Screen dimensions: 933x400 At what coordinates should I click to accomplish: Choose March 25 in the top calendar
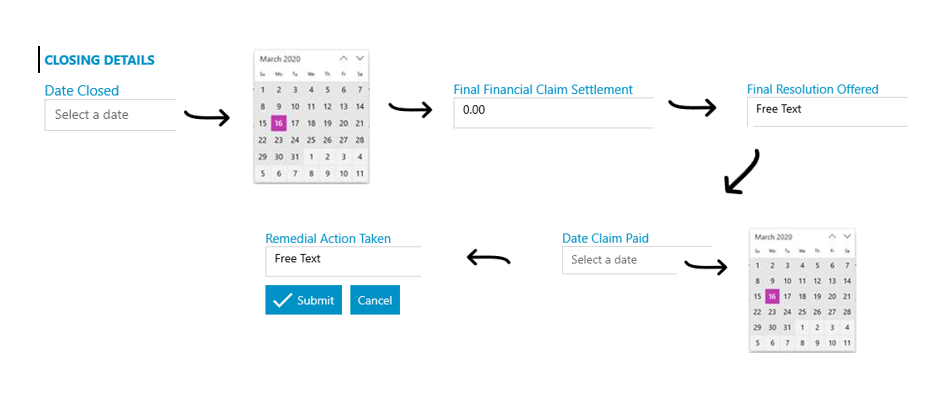tap(311, 140)
